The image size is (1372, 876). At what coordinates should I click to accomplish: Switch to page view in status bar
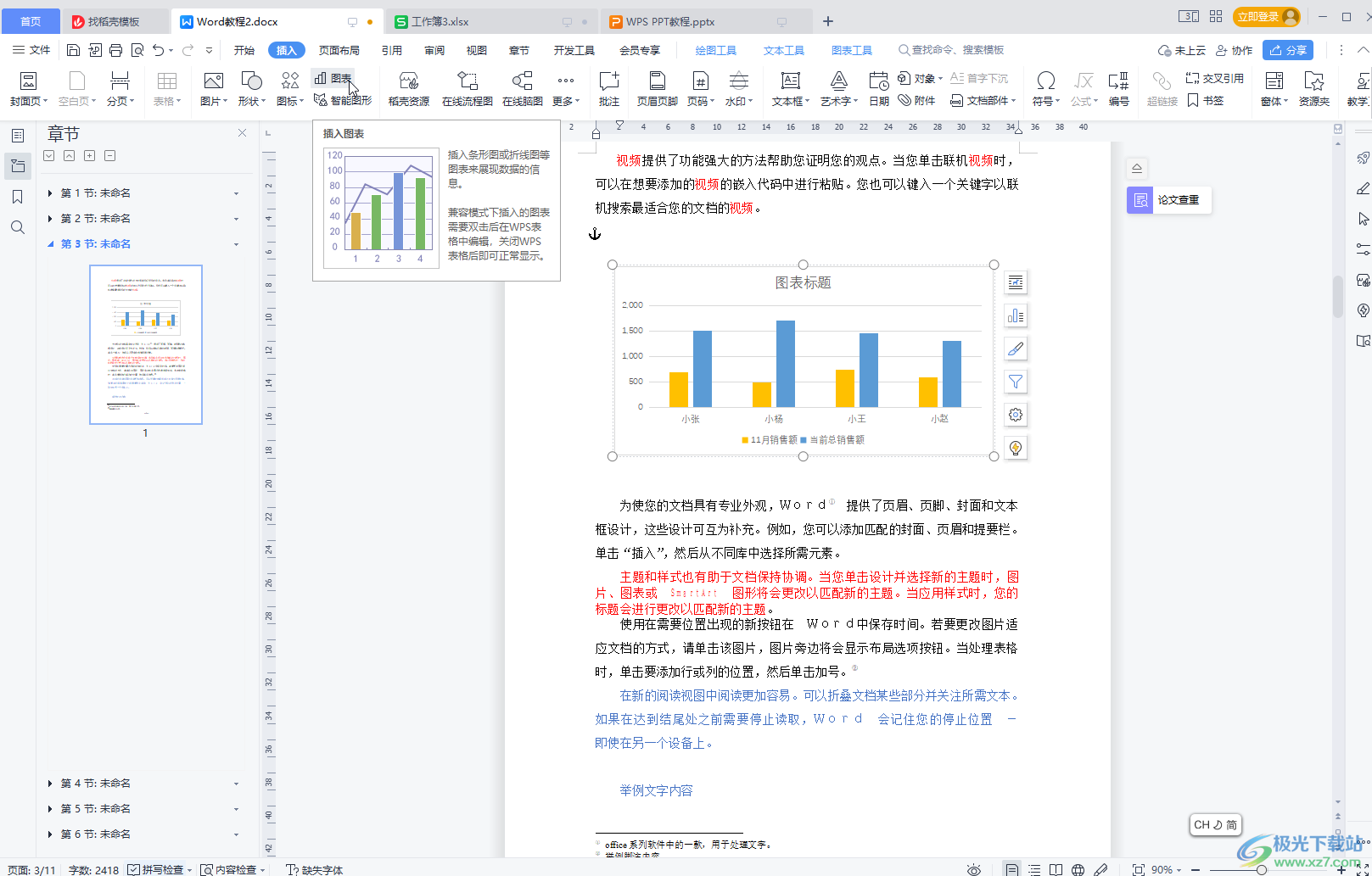click(1012, 870)
